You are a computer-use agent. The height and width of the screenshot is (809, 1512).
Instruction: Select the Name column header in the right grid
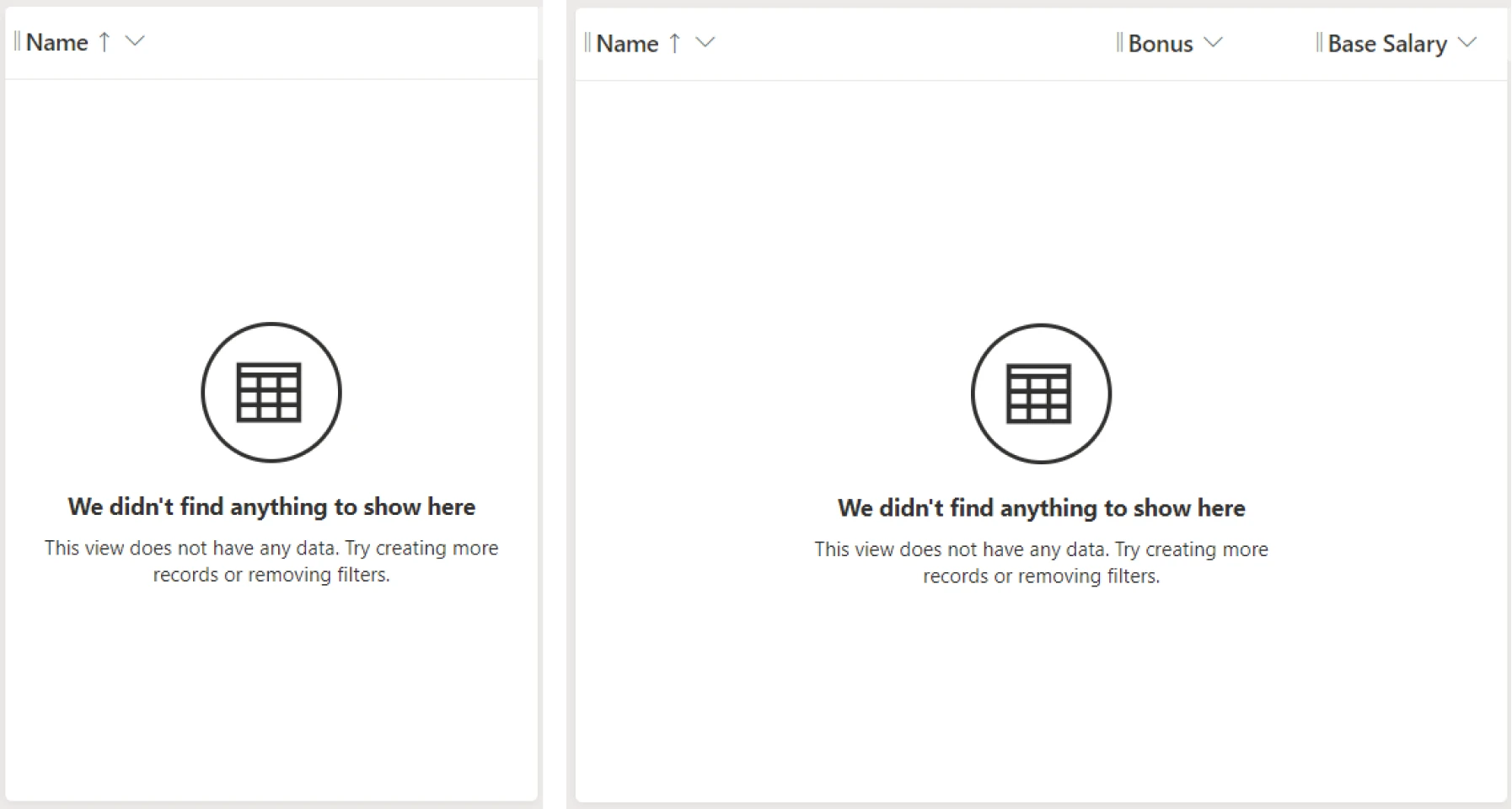[627, 42]
